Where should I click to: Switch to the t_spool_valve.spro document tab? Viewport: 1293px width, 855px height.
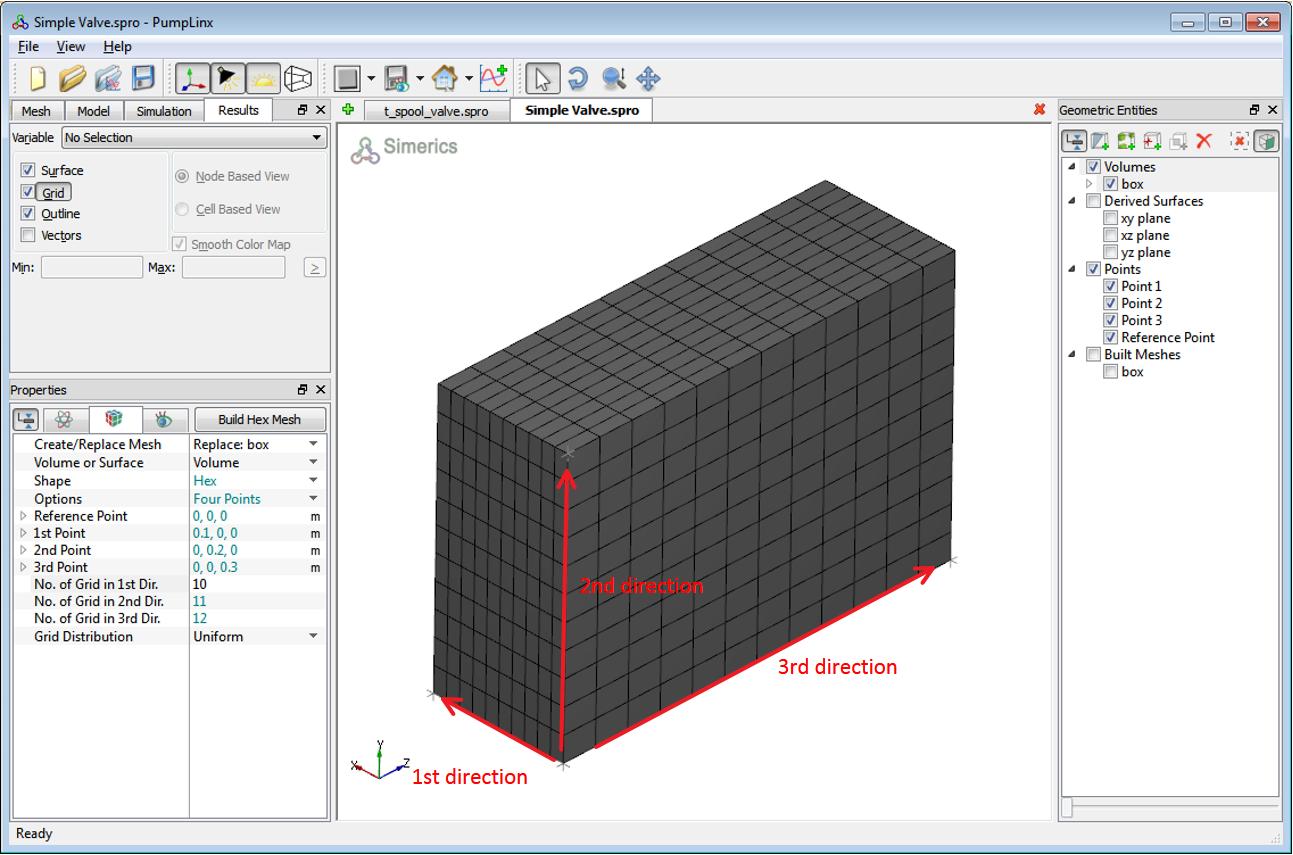(436, 111)
